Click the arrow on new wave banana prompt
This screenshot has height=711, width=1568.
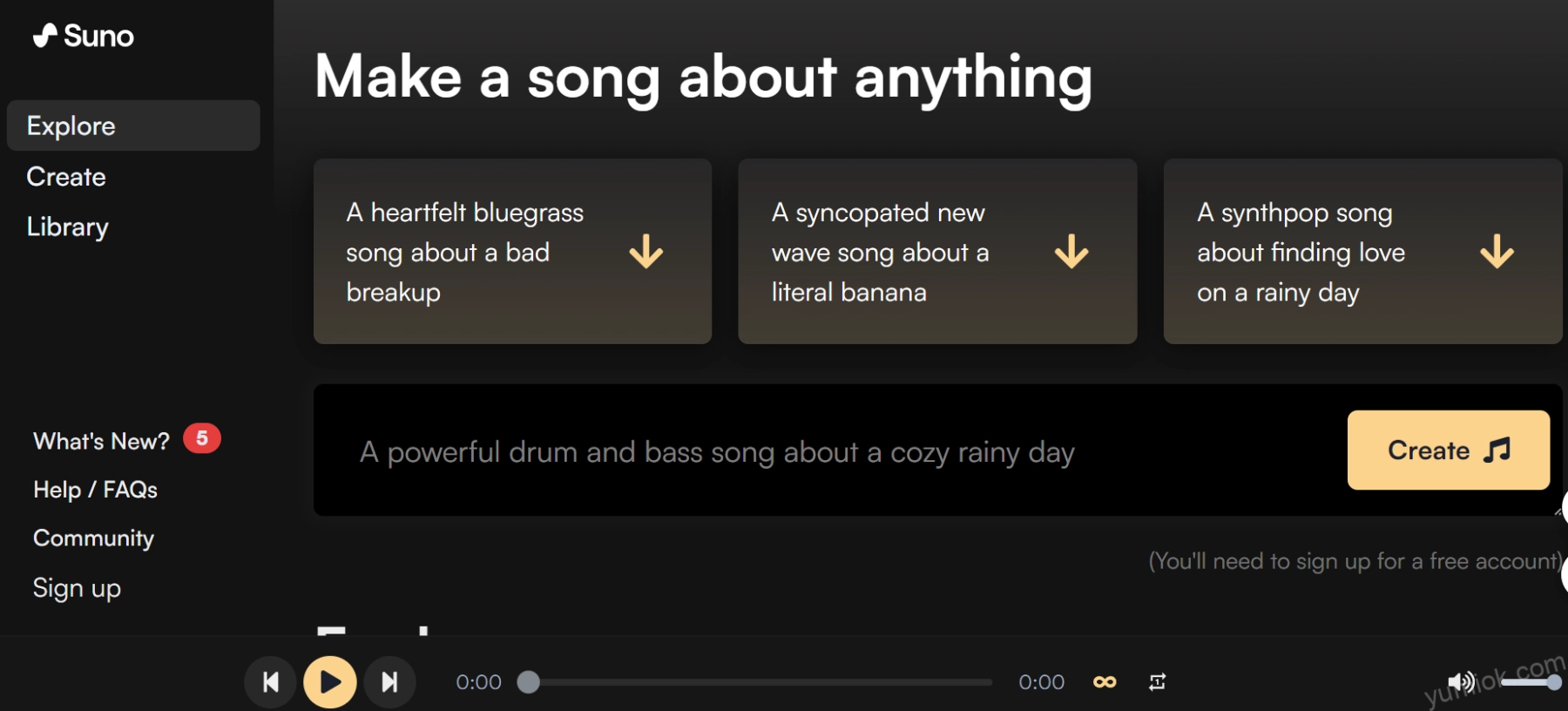pyautogui.click(x=1071, y=252)
